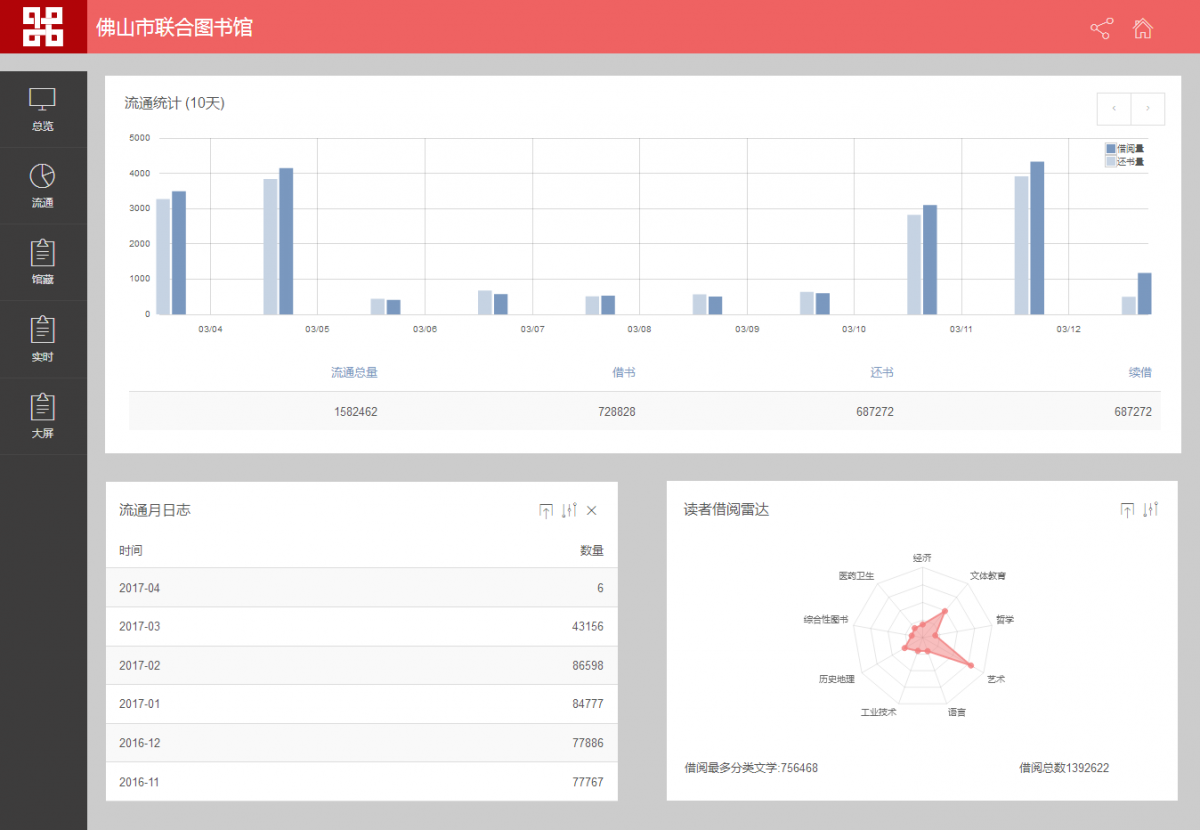This screenshot has height=830, width=1200.
Task: Open 流通 circulation in sidebar
Action: pyautogui.click(x=42, y=186)
